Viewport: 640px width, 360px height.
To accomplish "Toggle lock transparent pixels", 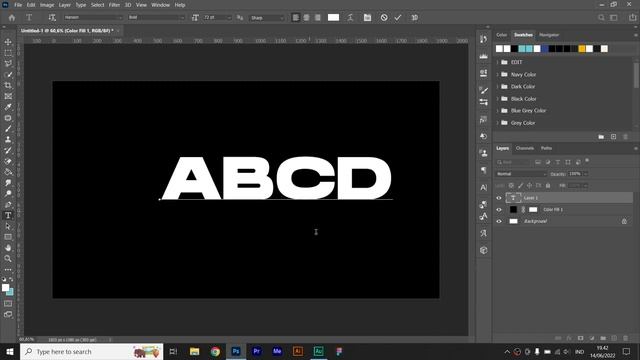I will pos(511,186).
